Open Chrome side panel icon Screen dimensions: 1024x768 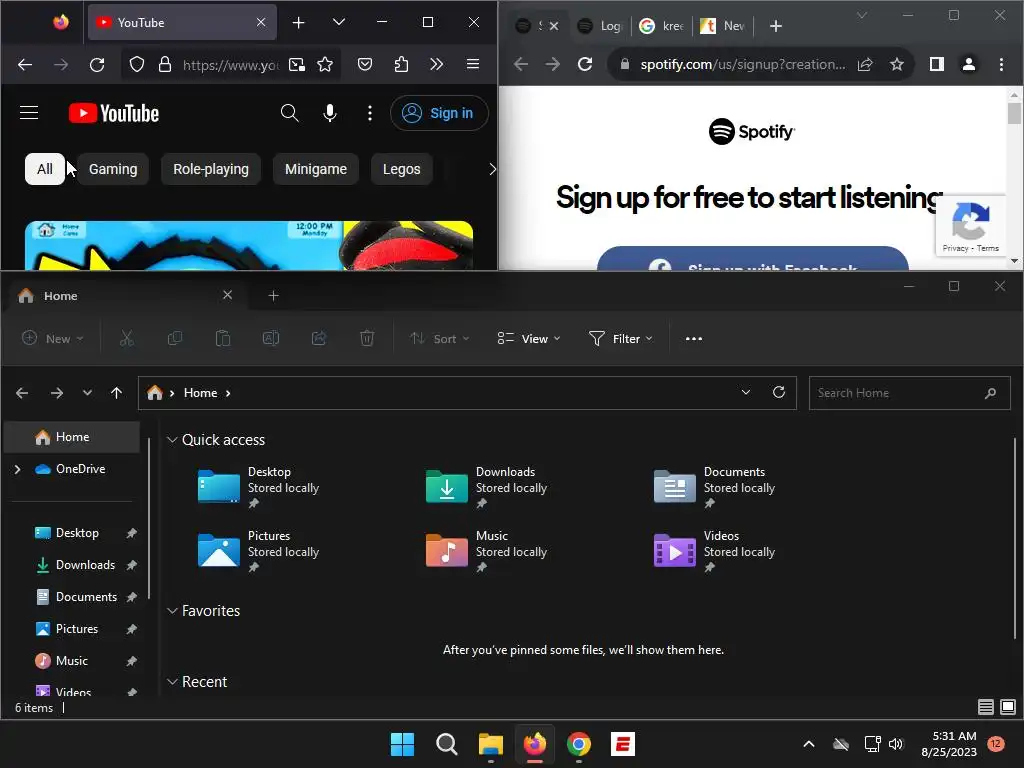[x=936, y=64]
